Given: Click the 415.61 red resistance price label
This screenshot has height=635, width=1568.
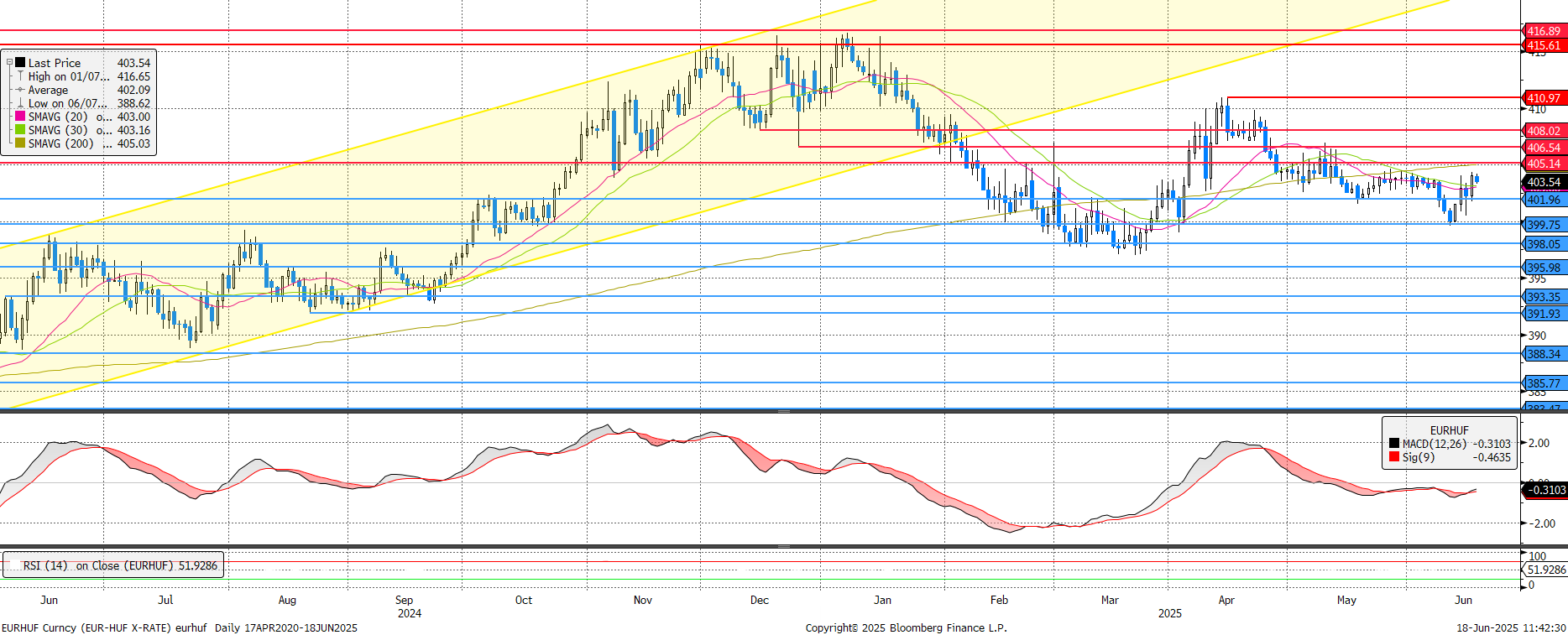Looking at the screenshot, I should [x=1544, y=45].
